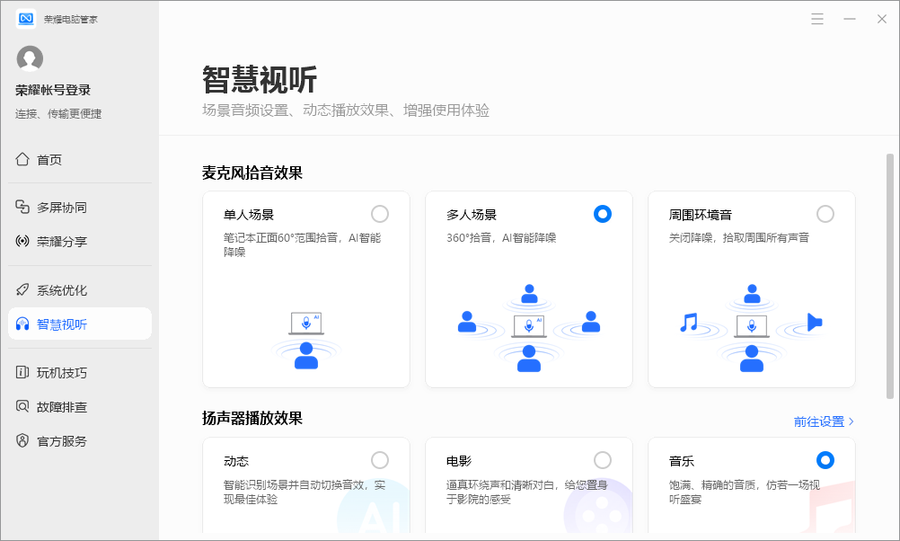Click the 关闭降噪，拾取周围所有声音 description
This screenshot has width=900, height=541.
[739, 238]
